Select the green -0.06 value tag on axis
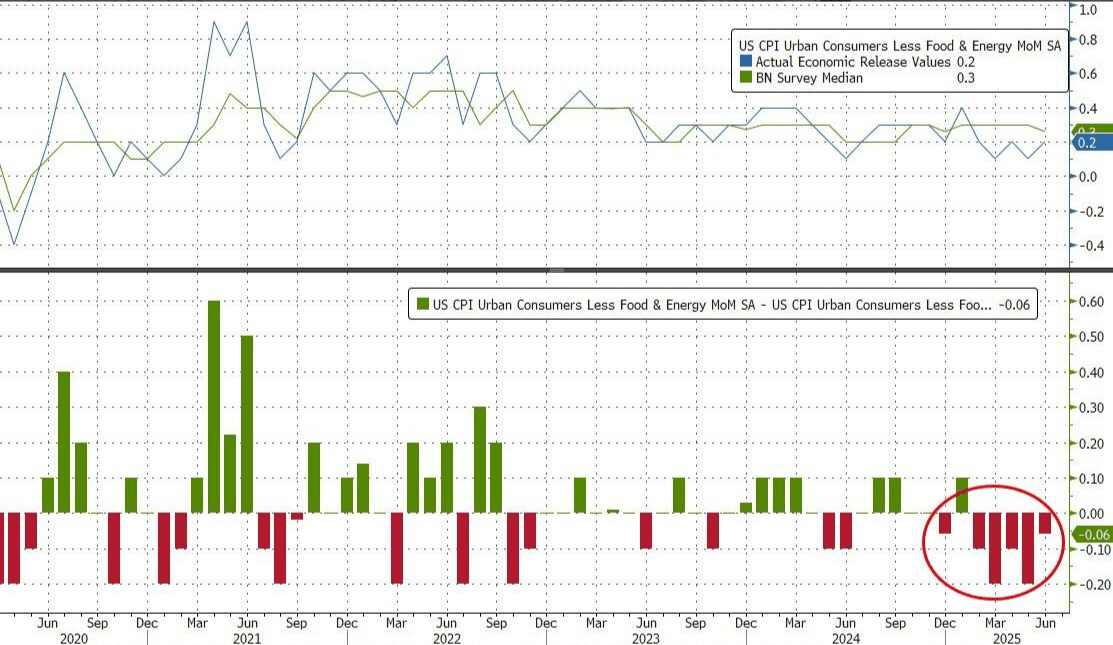The width and height of the screenshot is (1113, 645). click(x=1092, y=534)
